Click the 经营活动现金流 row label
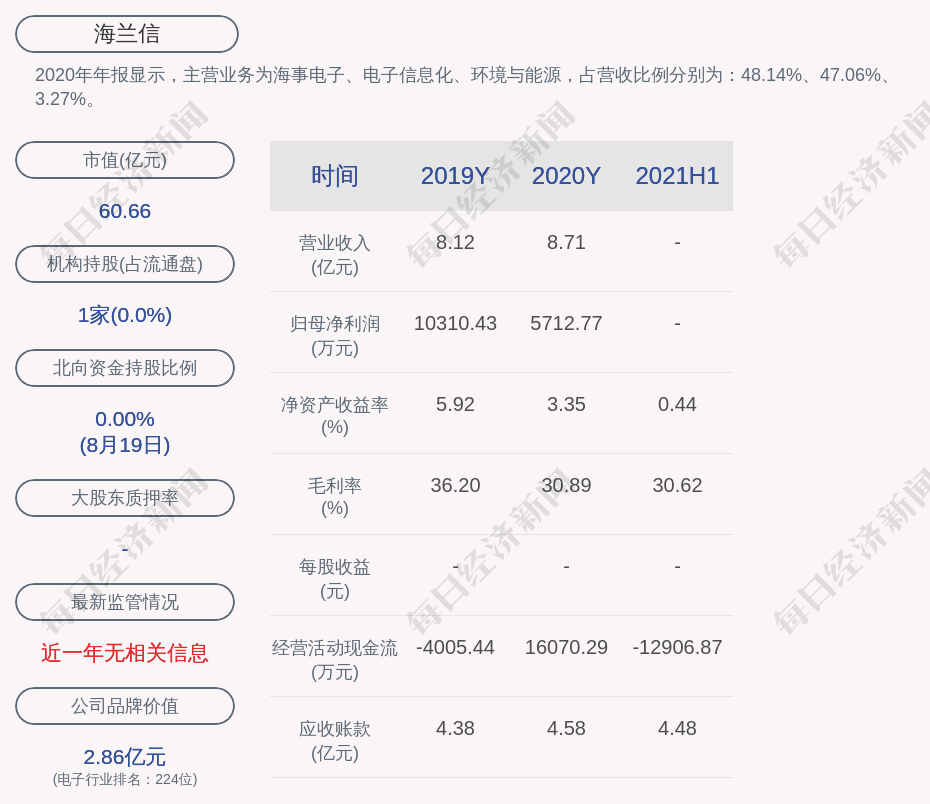 (x=335, y=659)
